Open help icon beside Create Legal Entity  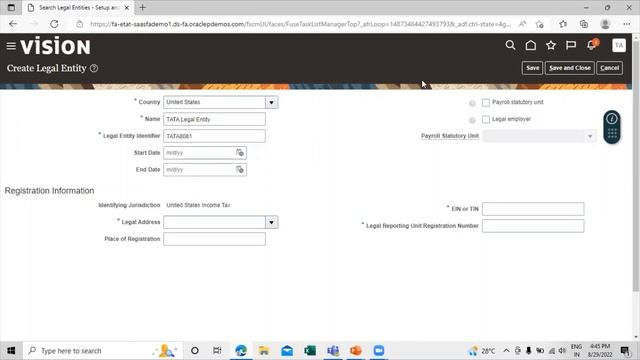pos(94,68)
